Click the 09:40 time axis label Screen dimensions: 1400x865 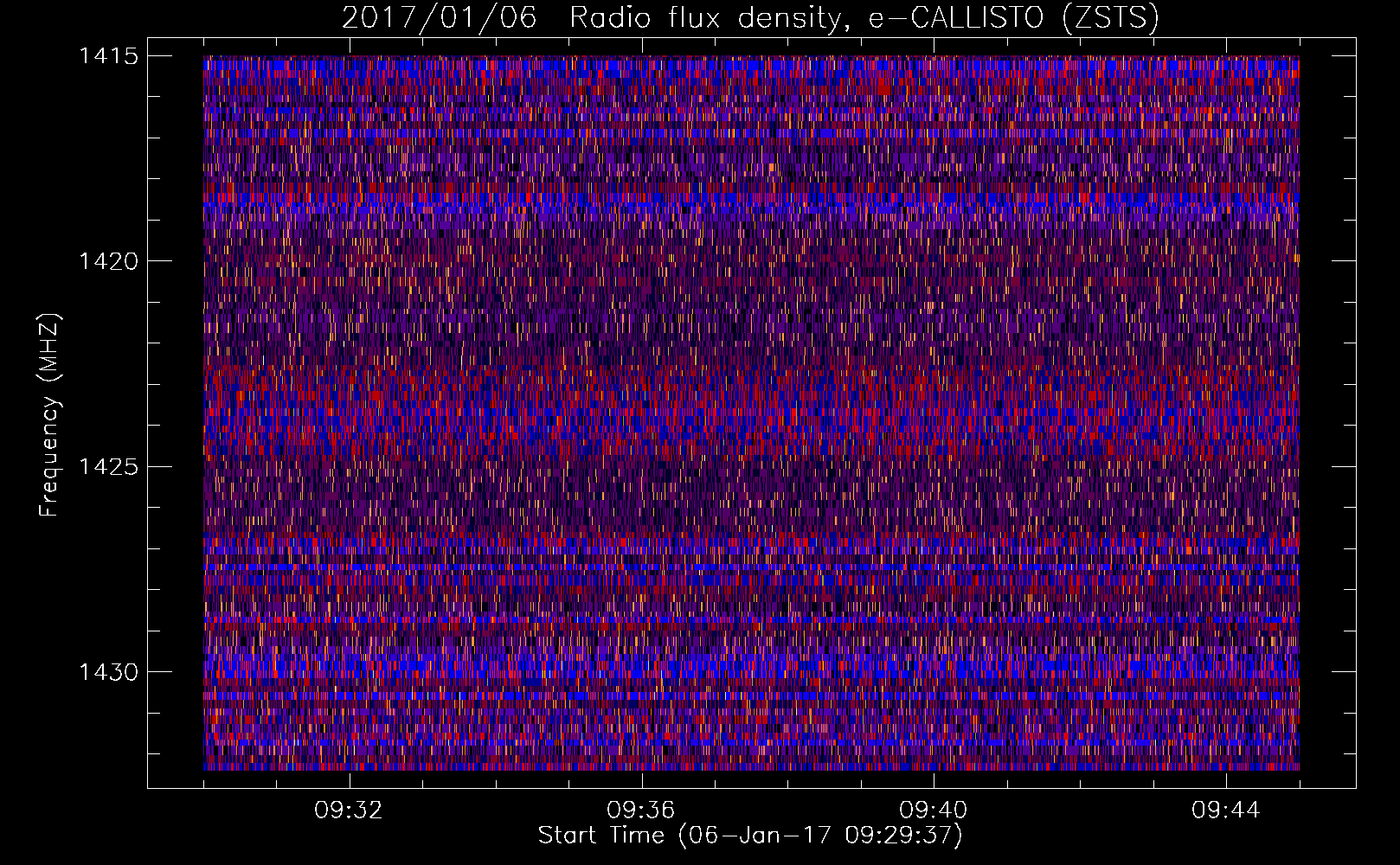click(x=934, y=811)
